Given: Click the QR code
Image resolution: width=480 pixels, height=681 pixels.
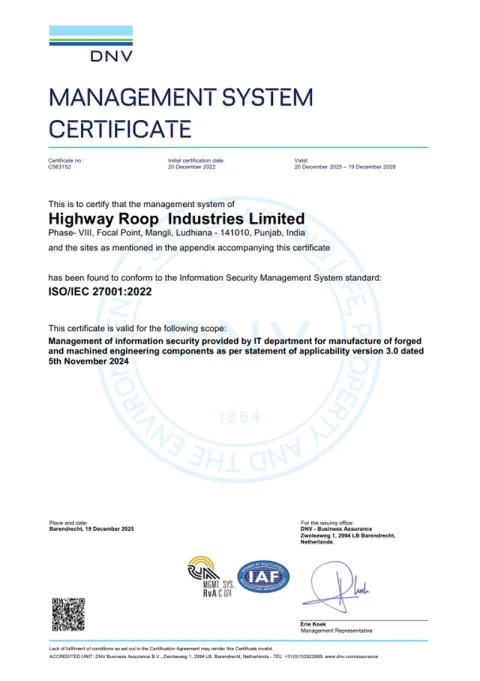Looking at the screenshot, I should [x=68, y=614].
